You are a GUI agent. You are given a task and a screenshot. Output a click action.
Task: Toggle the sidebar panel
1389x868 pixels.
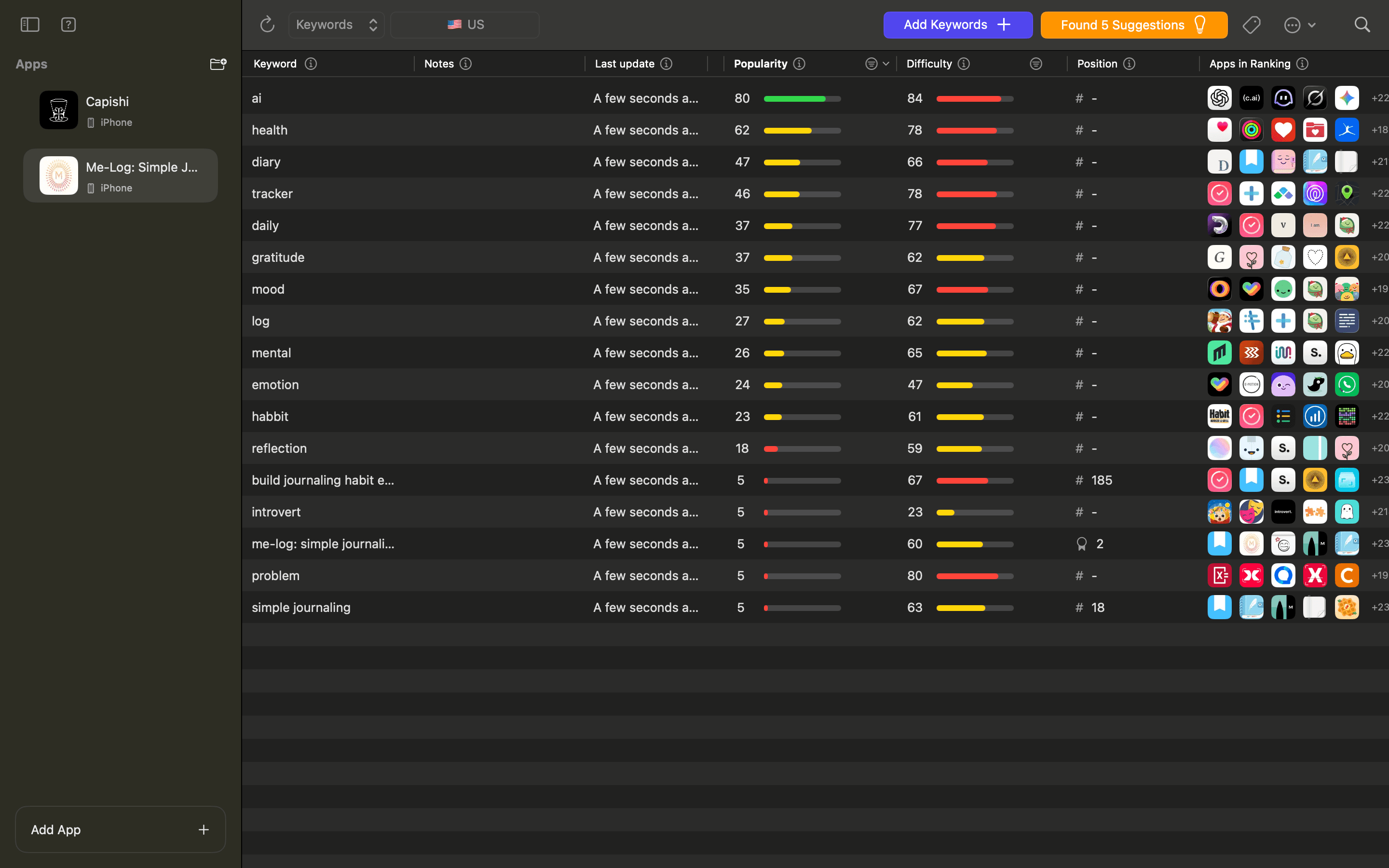tap(29, 25)
